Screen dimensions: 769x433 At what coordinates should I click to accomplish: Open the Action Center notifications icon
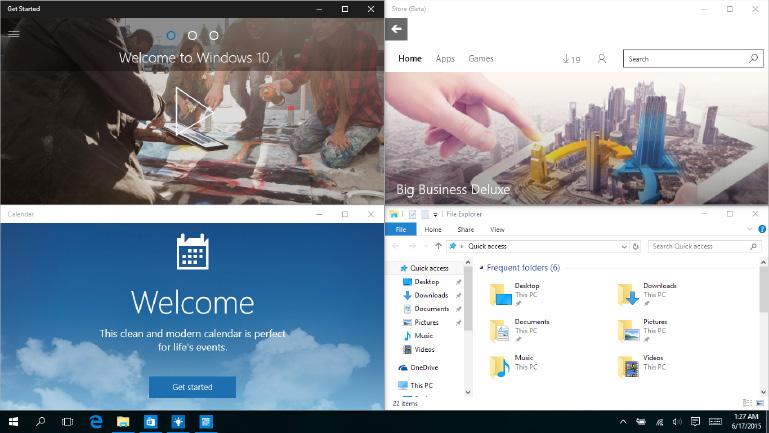[695, 422]
